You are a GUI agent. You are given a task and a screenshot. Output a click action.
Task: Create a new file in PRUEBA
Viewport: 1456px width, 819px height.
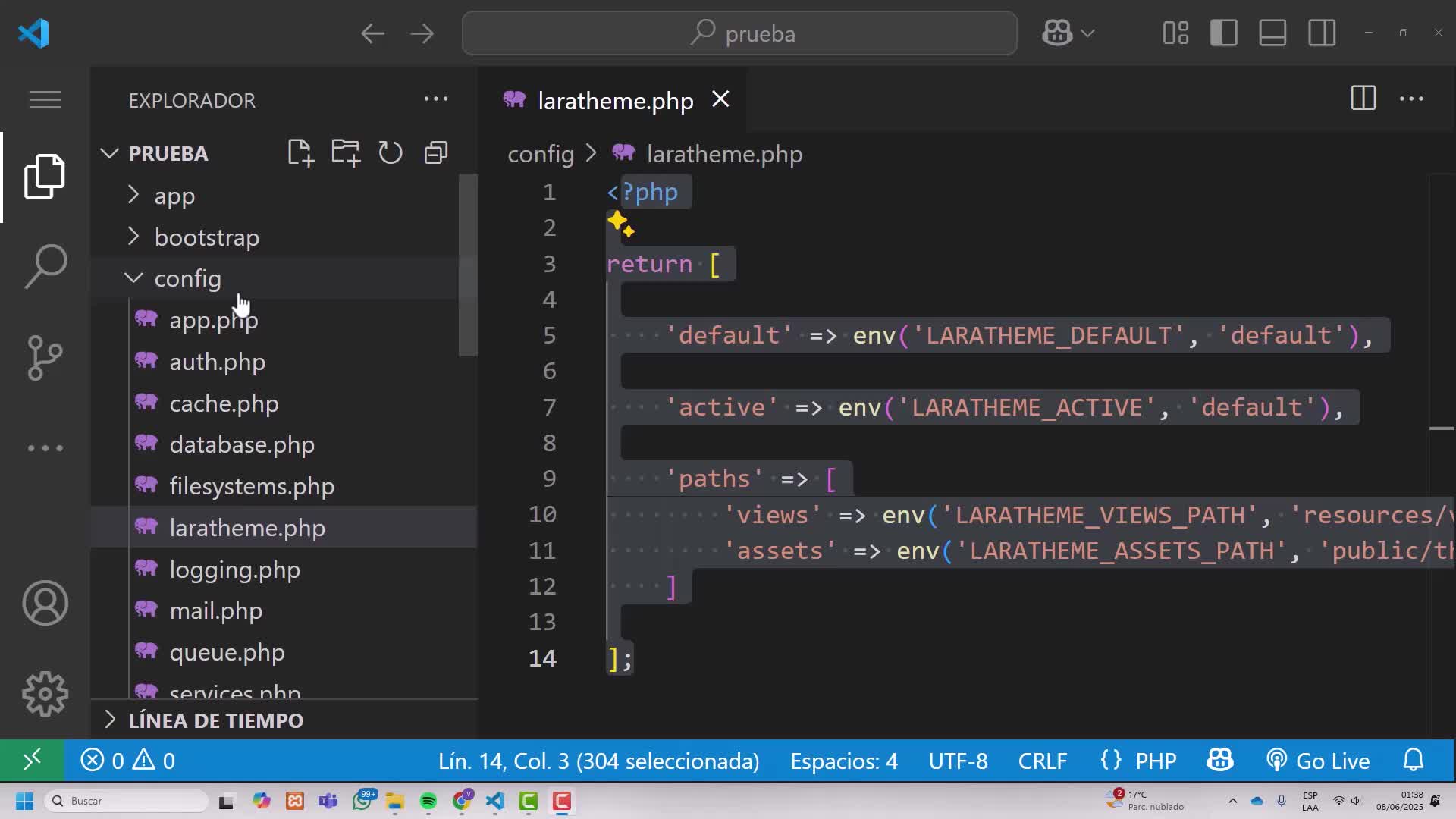point(301,153)
